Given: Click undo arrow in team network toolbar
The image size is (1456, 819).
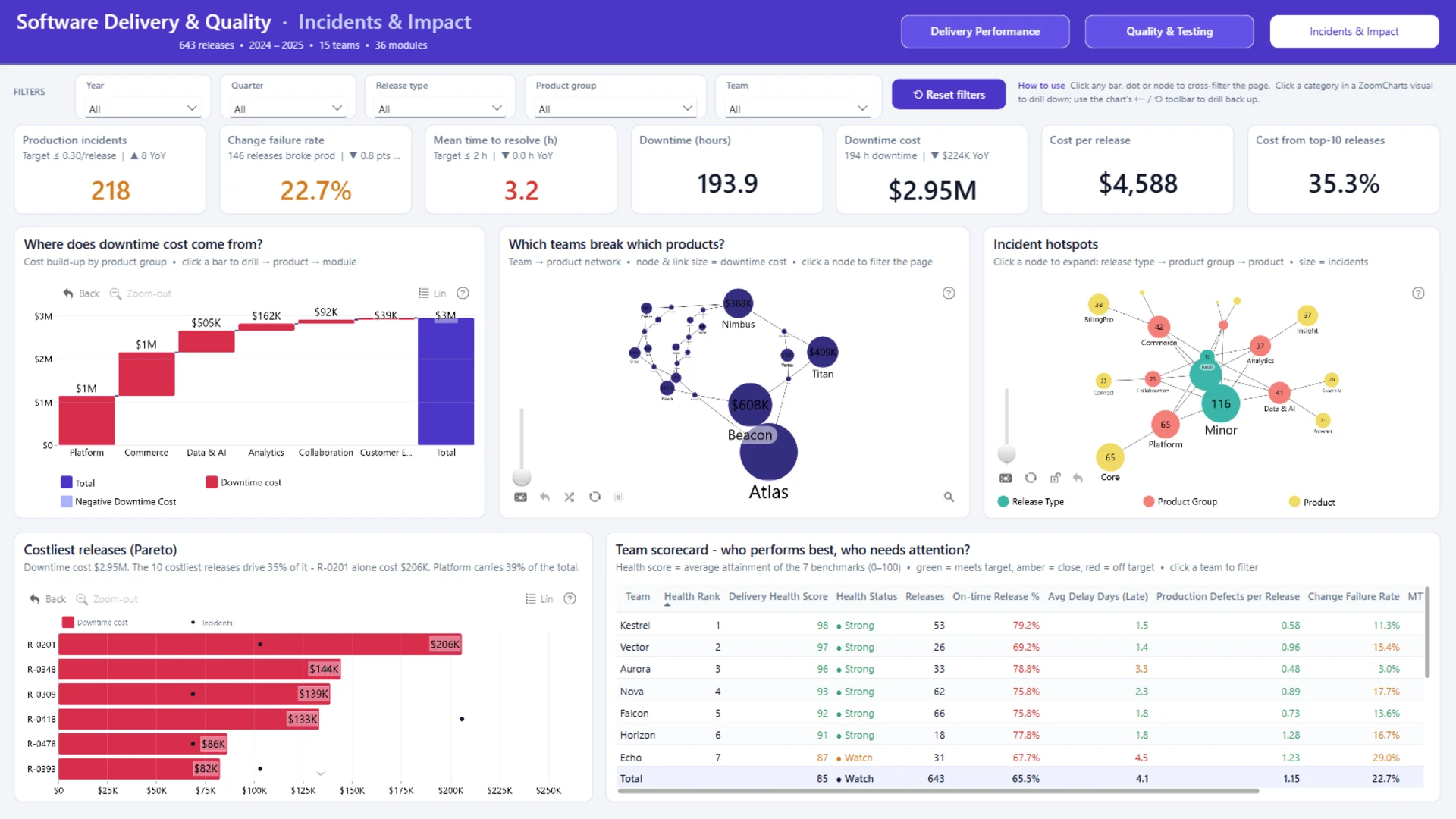Looking at the screenshot, I should coord(544,497).
